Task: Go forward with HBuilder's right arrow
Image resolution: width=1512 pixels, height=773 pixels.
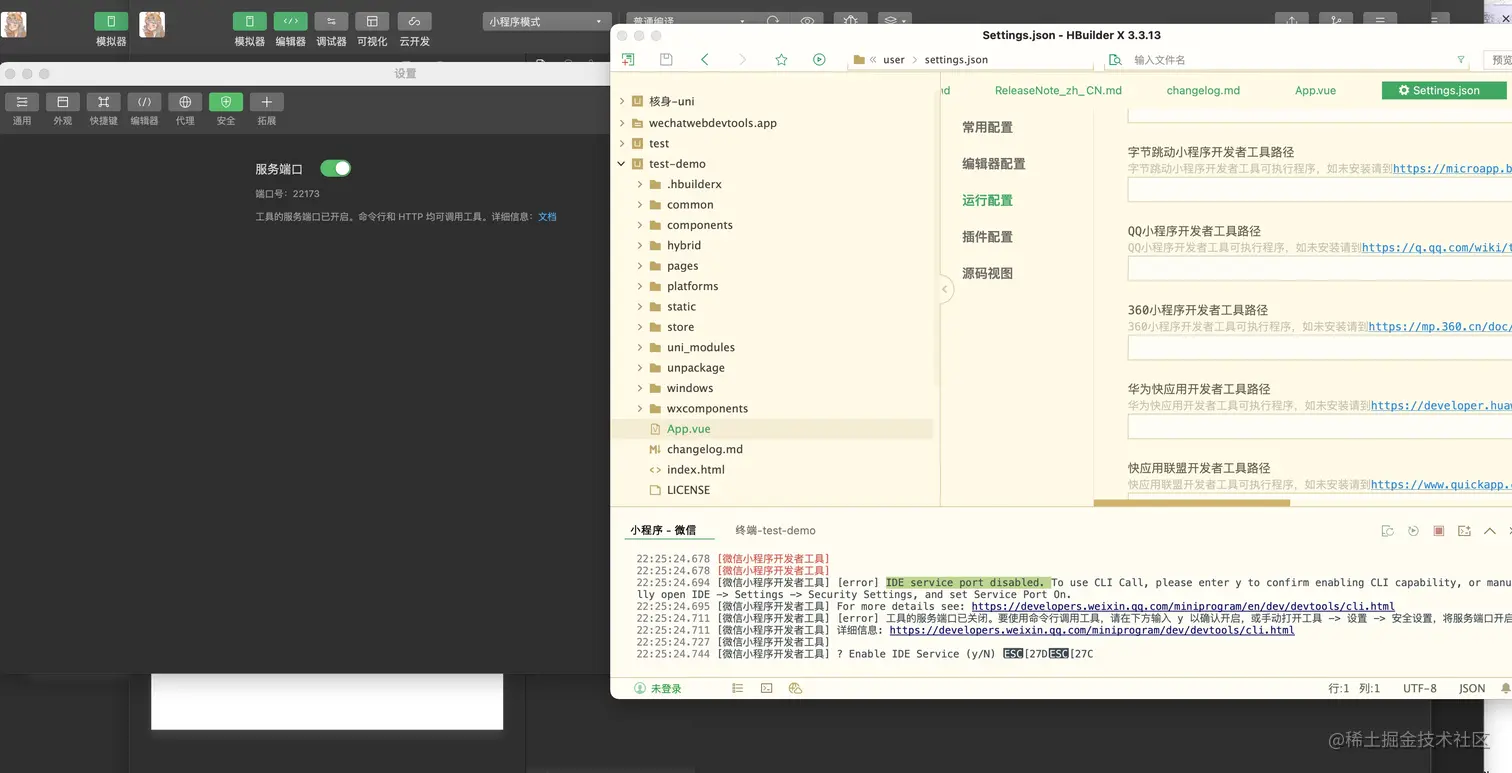Action: (x=742, y=60)
